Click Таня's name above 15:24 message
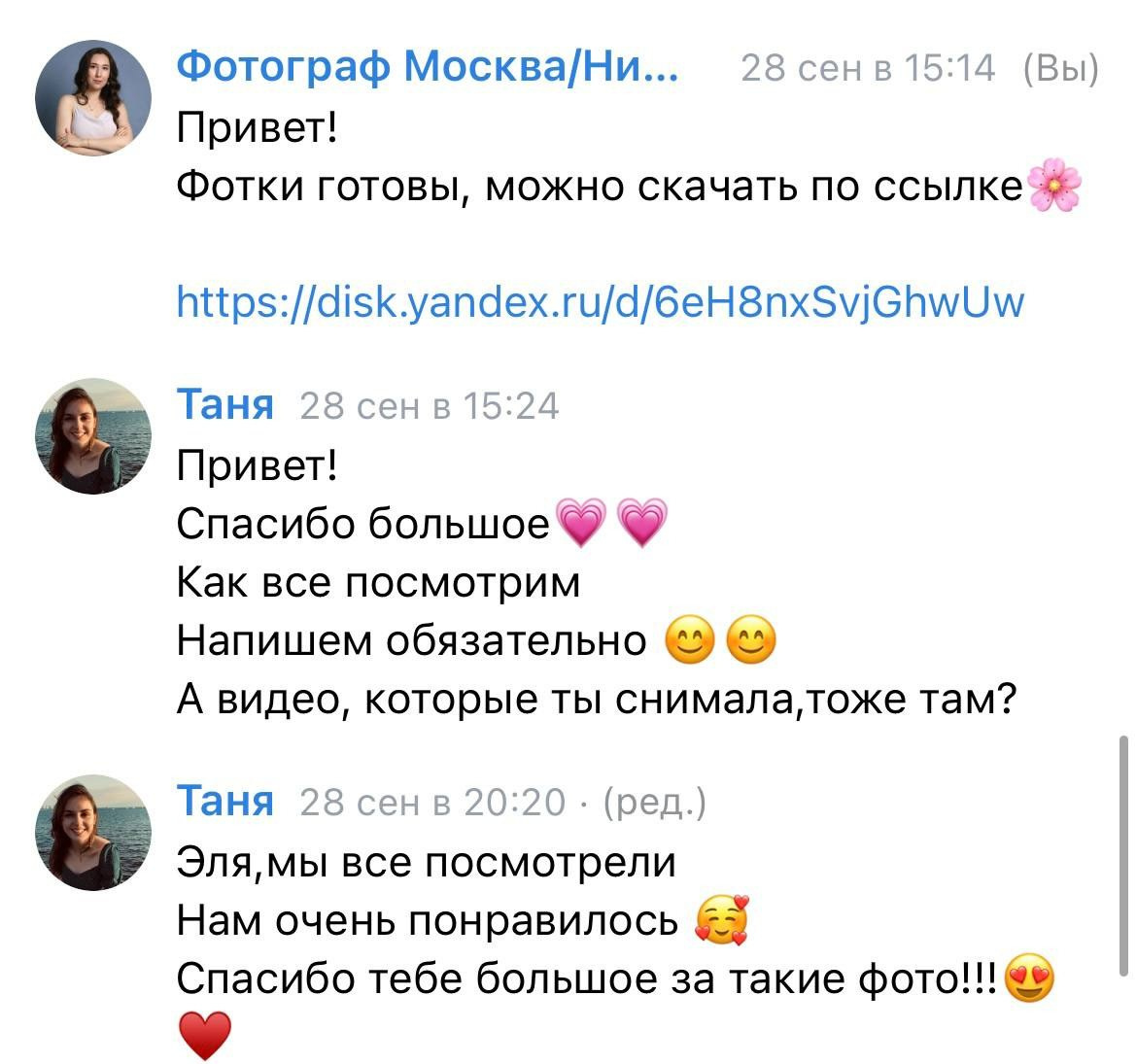1137x1064 pixels. click(x=224, y=405)
